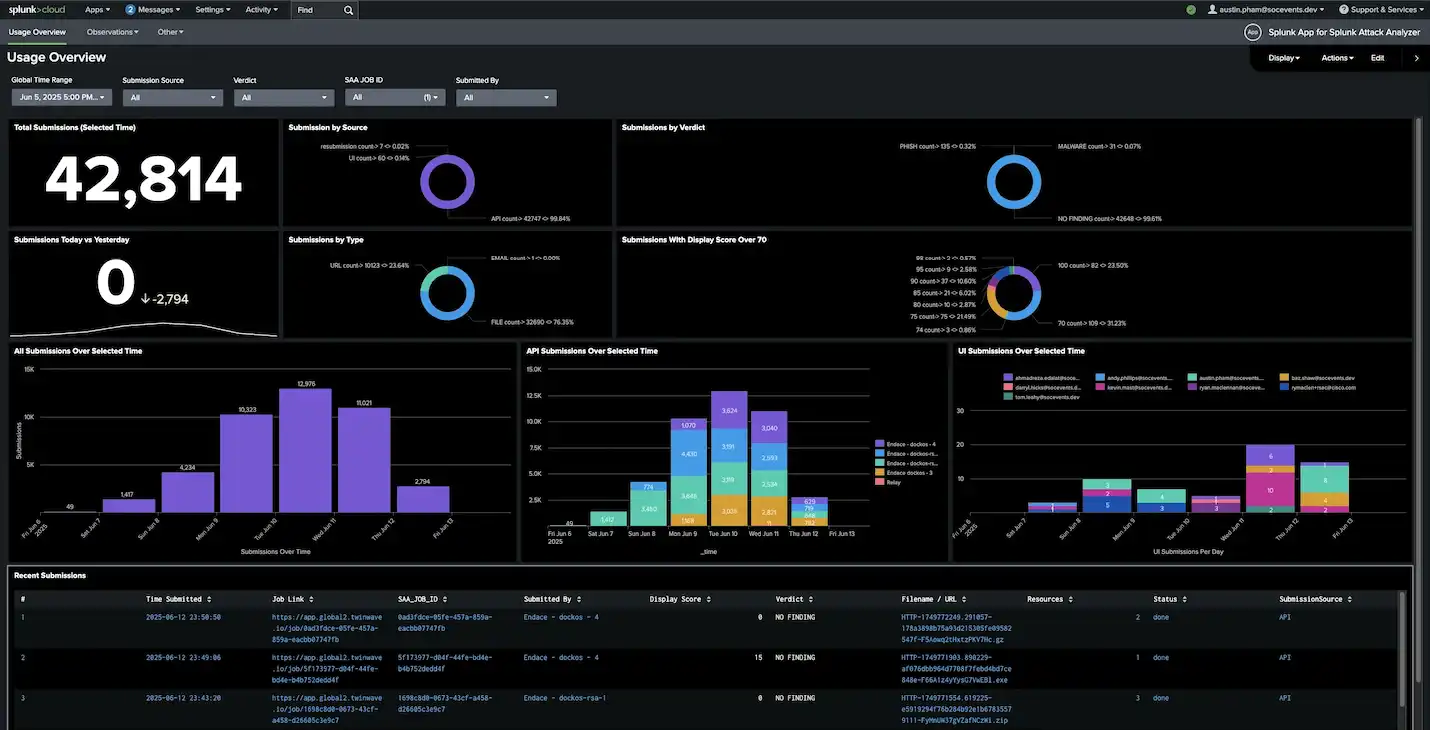The image size is (1430, 730).
Task: Click the Support & Services question mark icon
Action: coord(1344,10)
